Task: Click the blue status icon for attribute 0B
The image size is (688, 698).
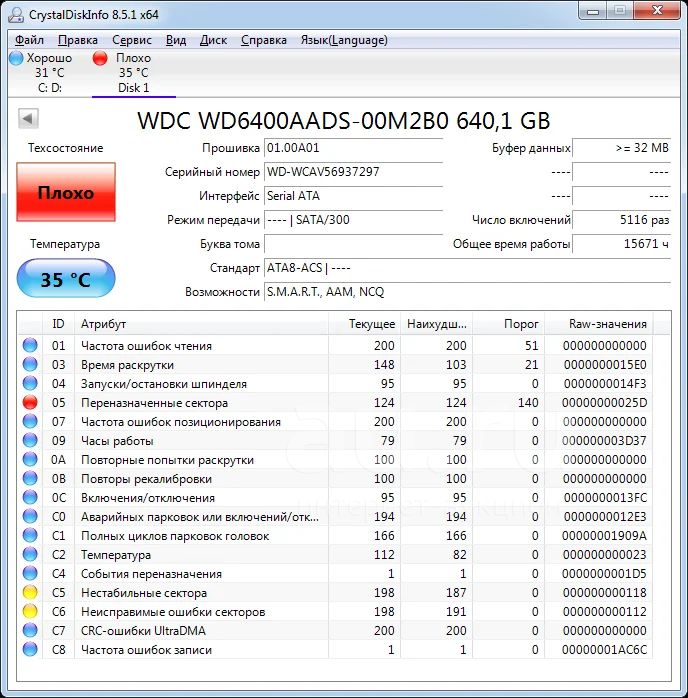Action: point(30,479)
